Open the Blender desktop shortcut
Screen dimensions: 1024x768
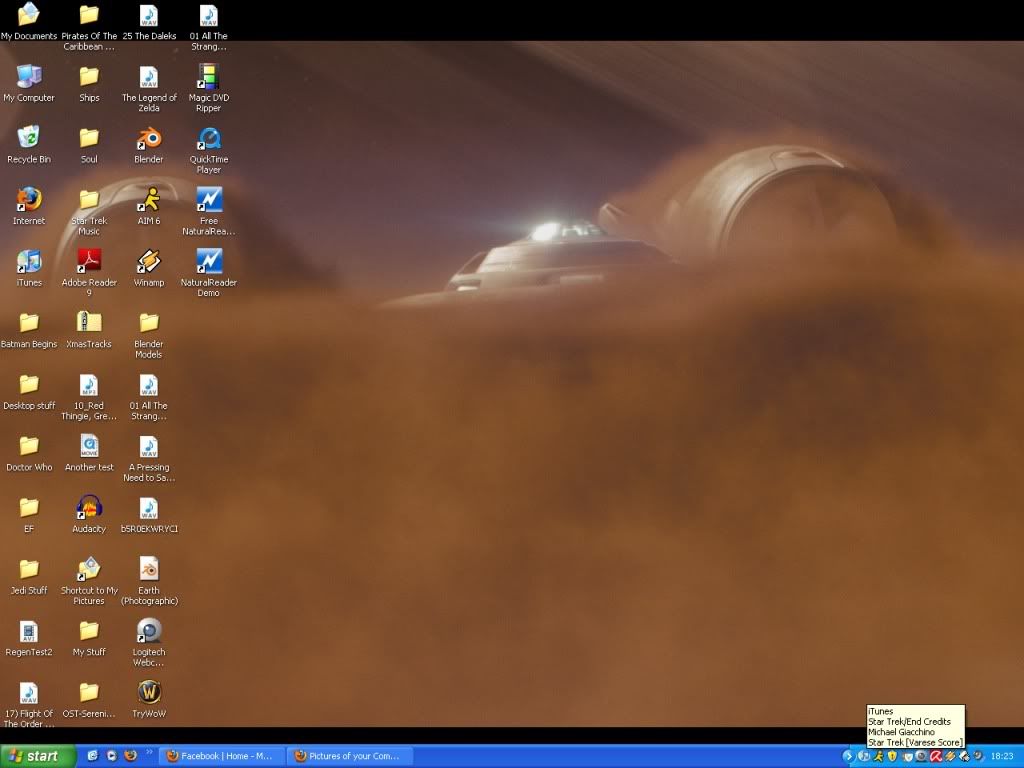click(x=149, y=139)
